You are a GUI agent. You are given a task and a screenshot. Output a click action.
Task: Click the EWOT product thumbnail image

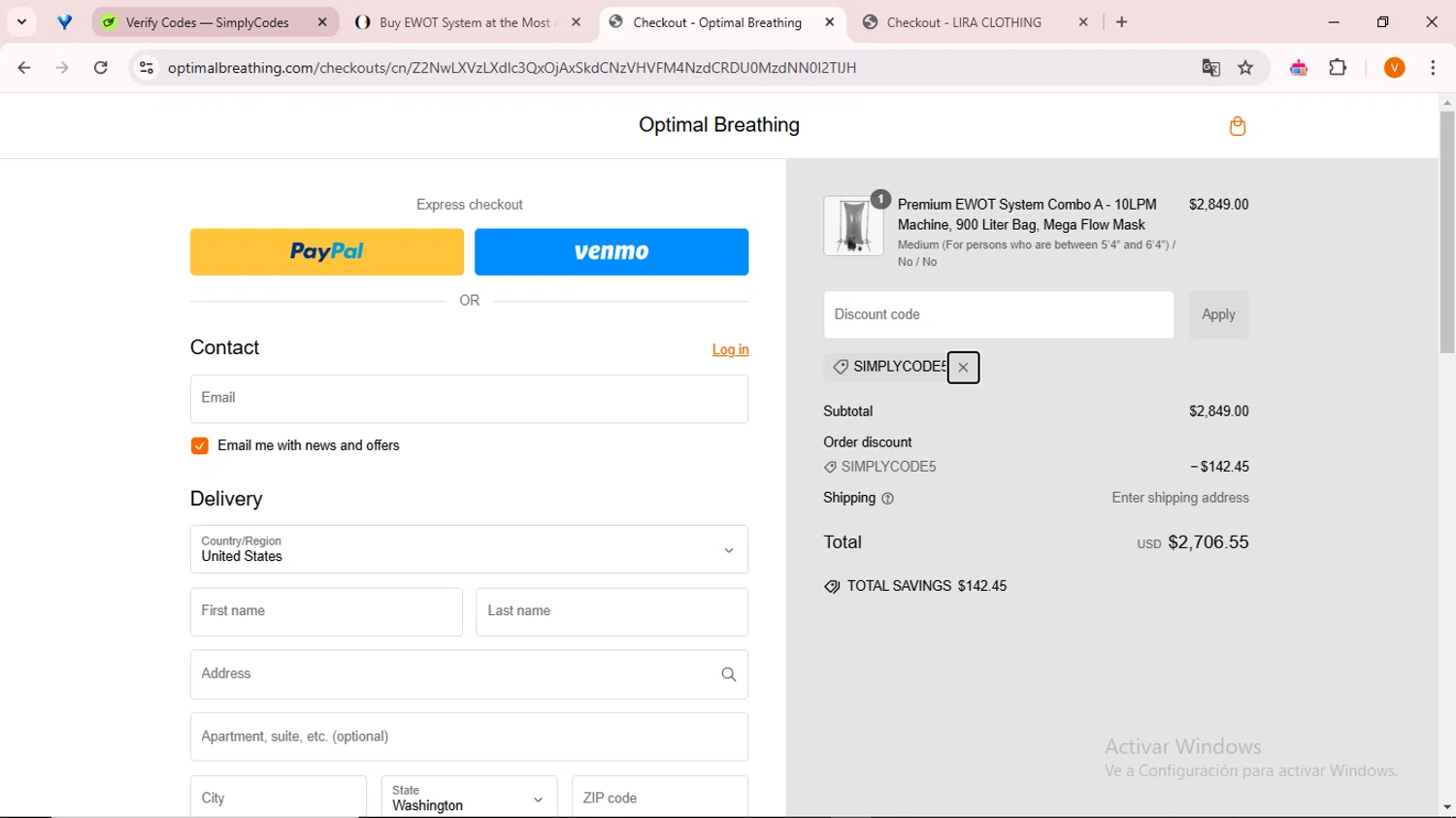pyautogui.click(x=853, y=226)
